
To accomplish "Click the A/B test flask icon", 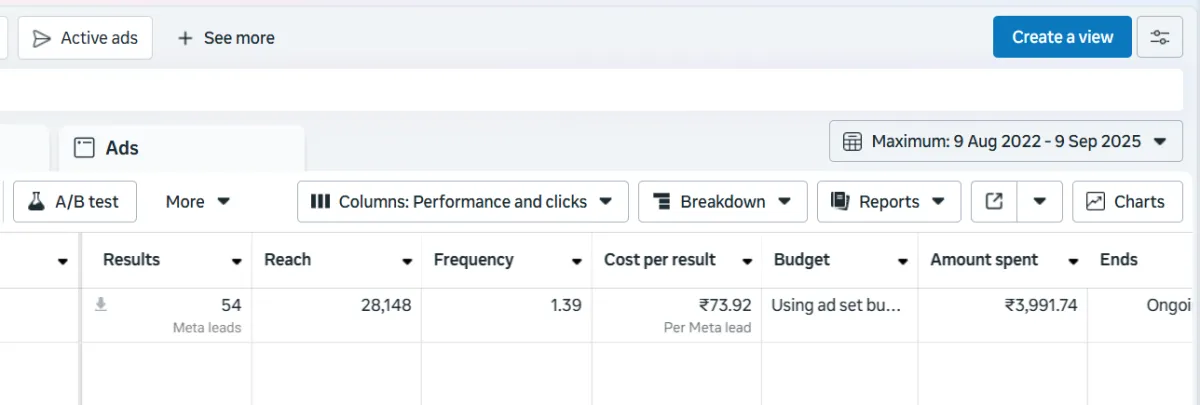I will tap(37, 201).
